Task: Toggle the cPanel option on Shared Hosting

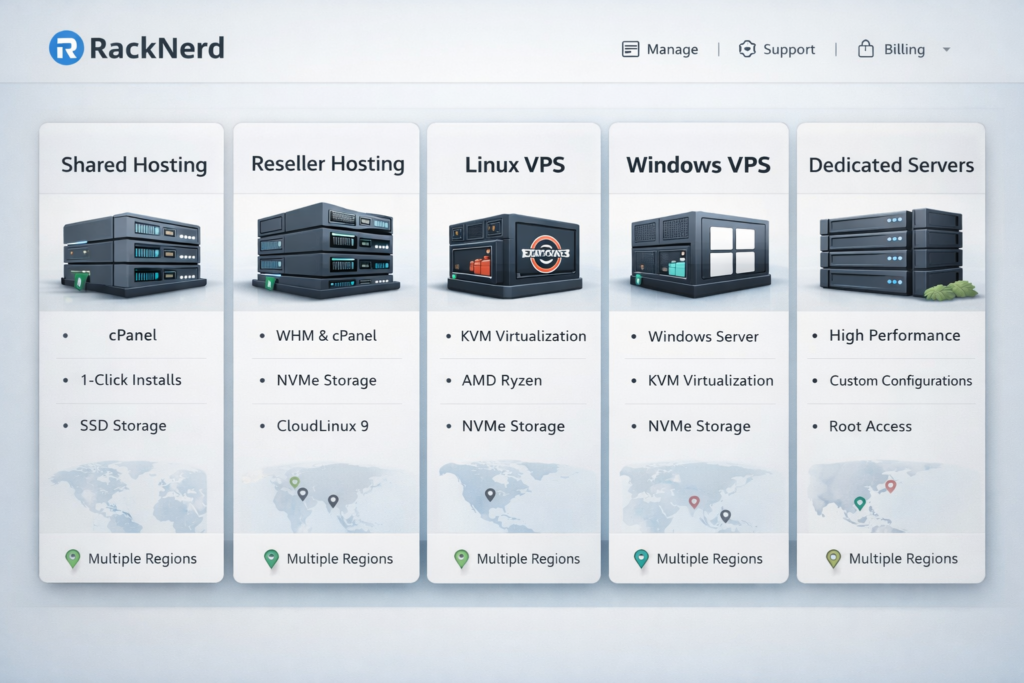Action: [x=131, y=335]
